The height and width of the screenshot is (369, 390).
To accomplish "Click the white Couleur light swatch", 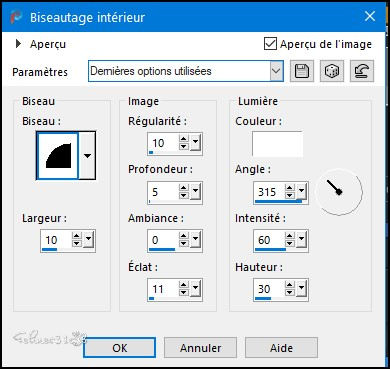I will pos(277,144).
